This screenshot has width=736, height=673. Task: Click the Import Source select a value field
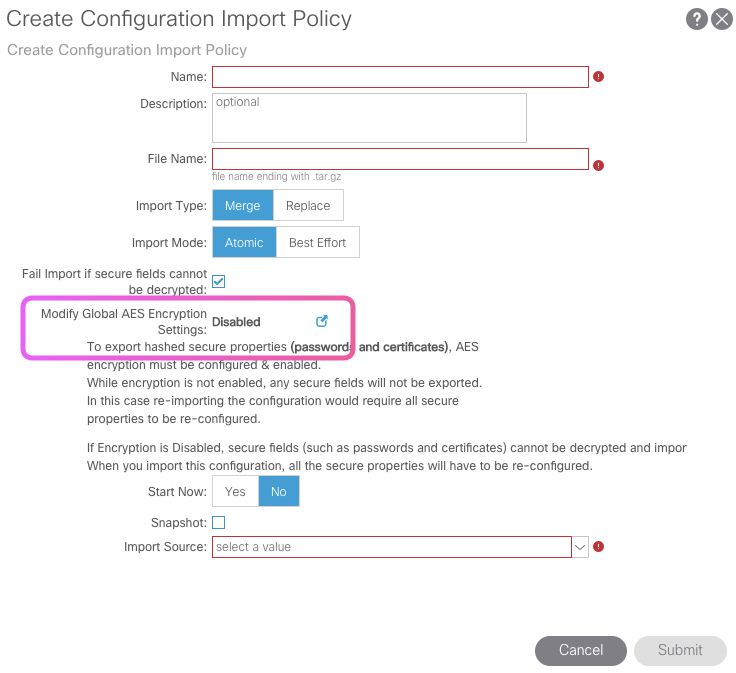pyautogui.click(x=390, y=547)
